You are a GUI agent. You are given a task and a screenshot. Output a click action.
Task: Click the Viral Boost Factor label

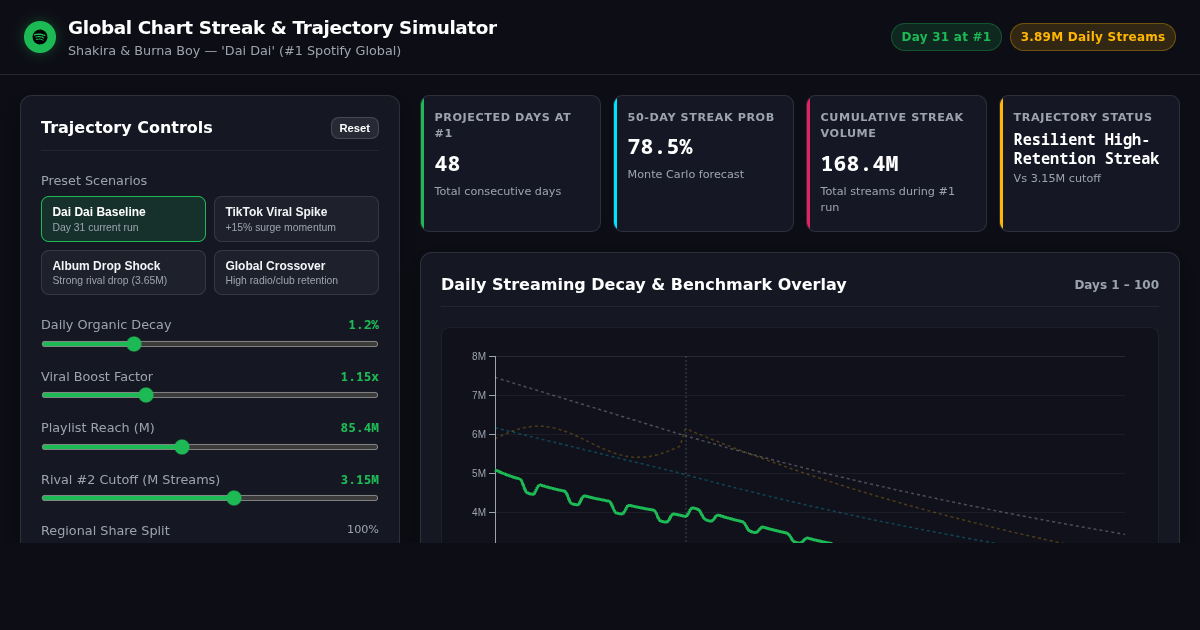tap(97, 377)
